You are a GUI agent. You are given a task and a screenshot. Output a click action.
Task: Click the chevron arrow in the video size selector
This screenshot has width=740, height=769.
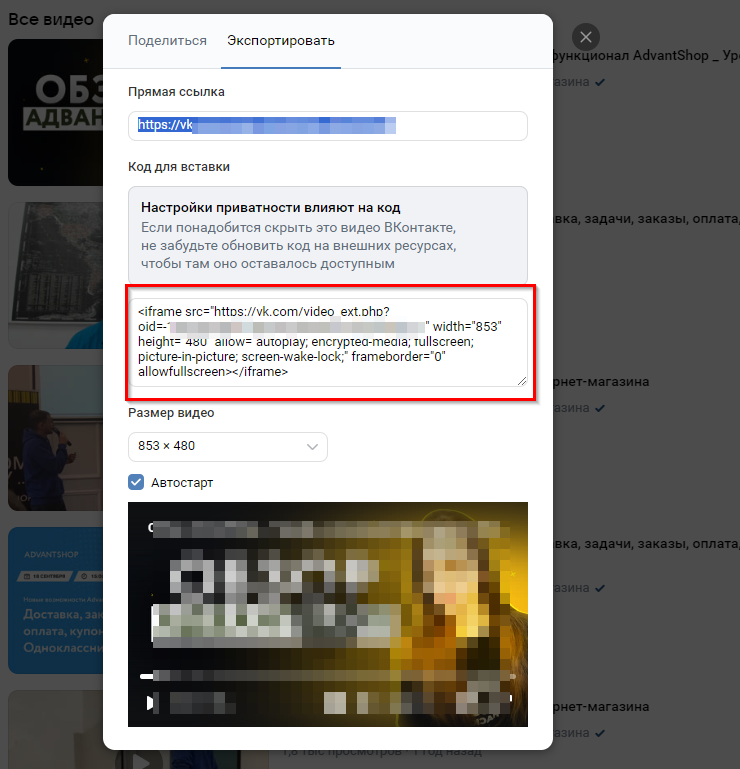[x=313, y=446]
